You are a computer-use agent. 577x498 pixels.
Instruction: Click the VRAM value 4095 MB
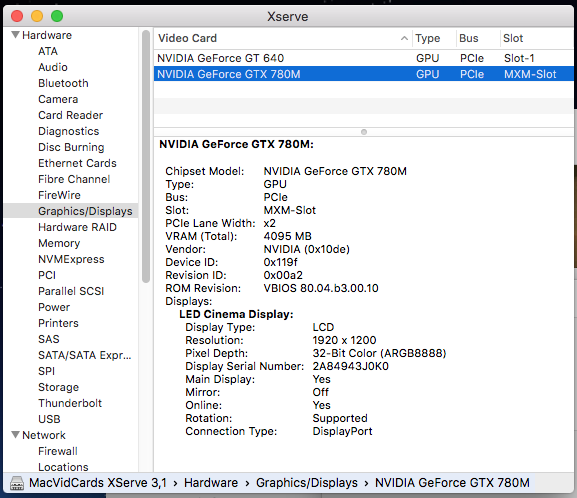click(287, 236)
